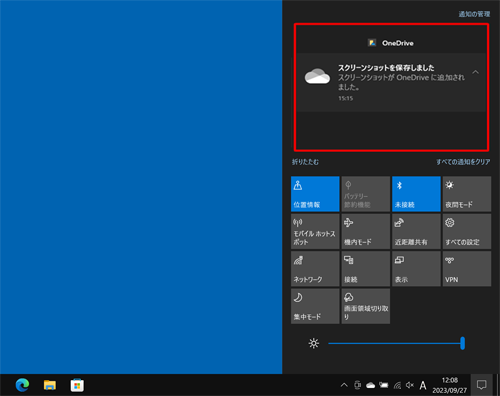The width and height of the screenshot is (500, 396).
Task: Toggle 近距離共有 nearby sharing tile
Action: point(416,231)
